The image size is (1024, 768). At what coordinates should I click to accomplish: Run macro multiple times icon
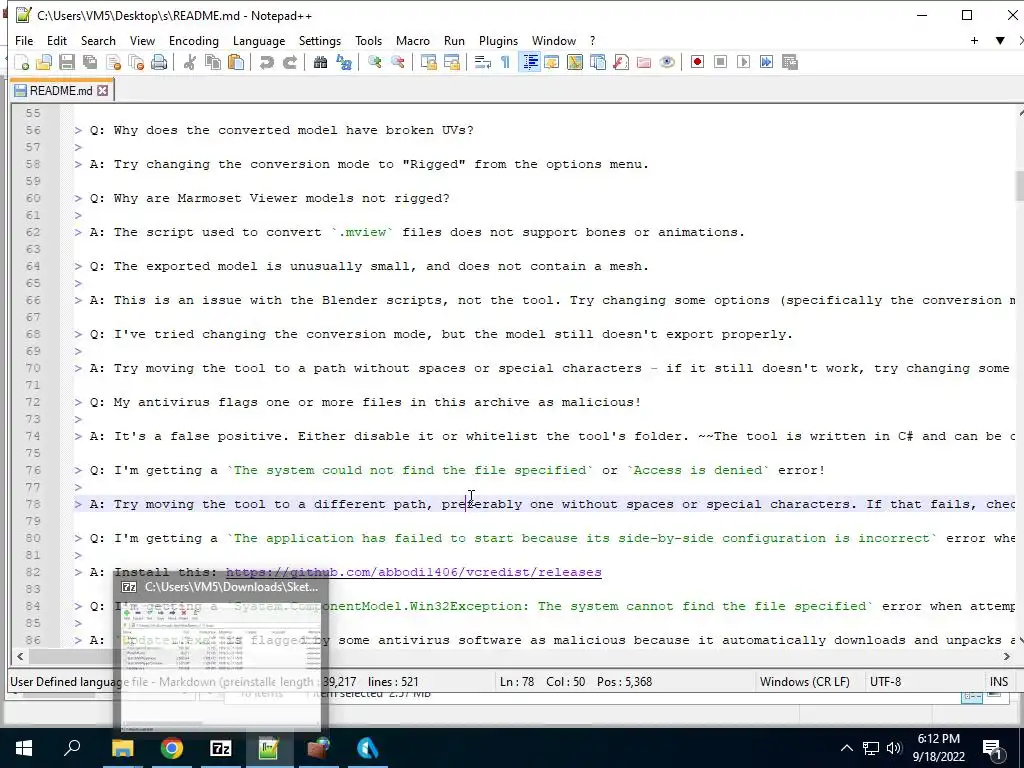[766, 62]
